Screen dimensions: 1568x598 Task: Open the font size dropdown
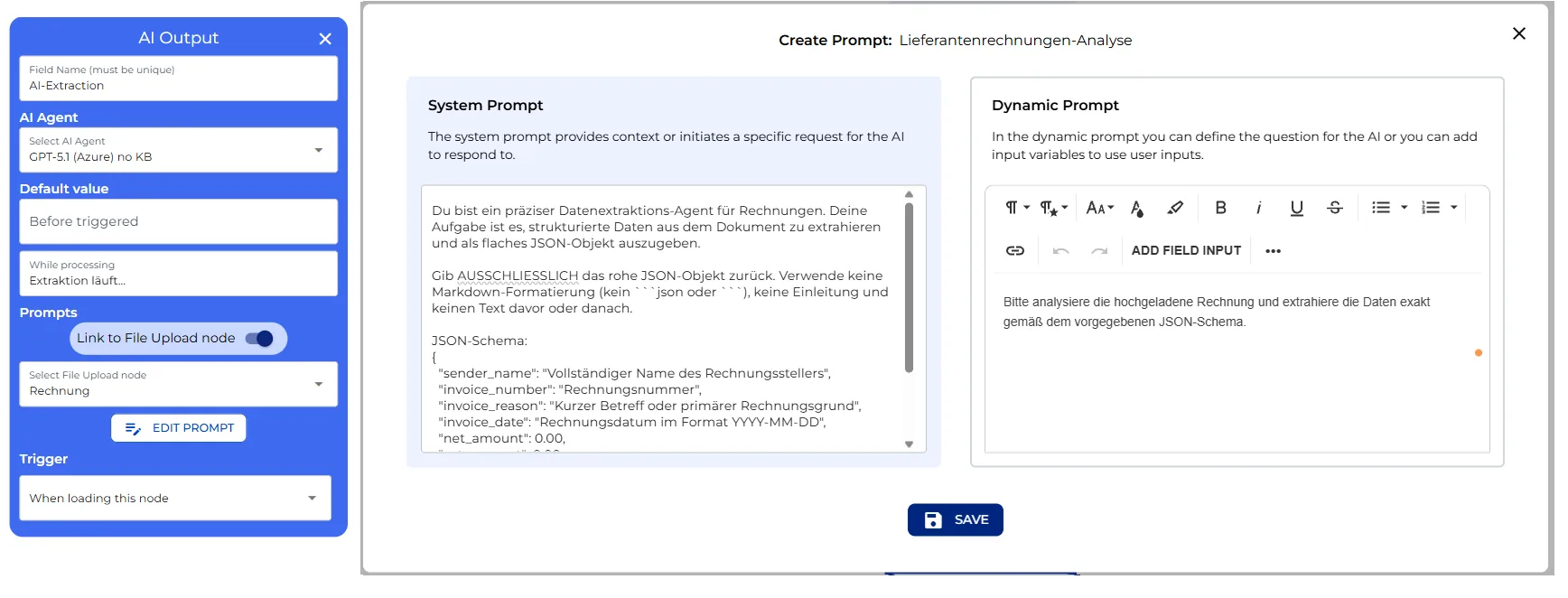(x=1099, y=208)
